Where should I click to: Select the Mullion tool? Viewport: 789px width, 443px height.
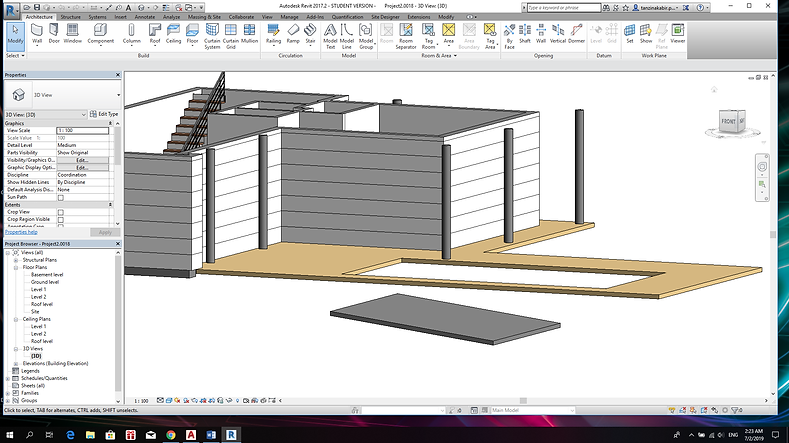point(249,34)
